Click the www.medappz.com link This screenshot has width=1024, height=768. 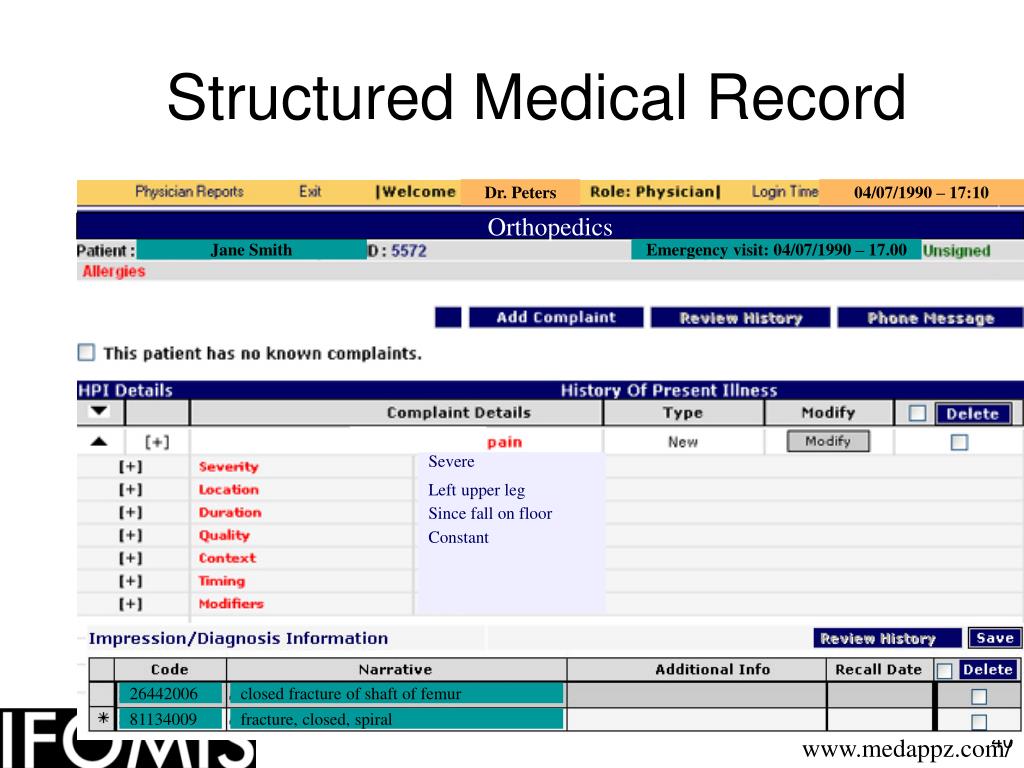904,749
